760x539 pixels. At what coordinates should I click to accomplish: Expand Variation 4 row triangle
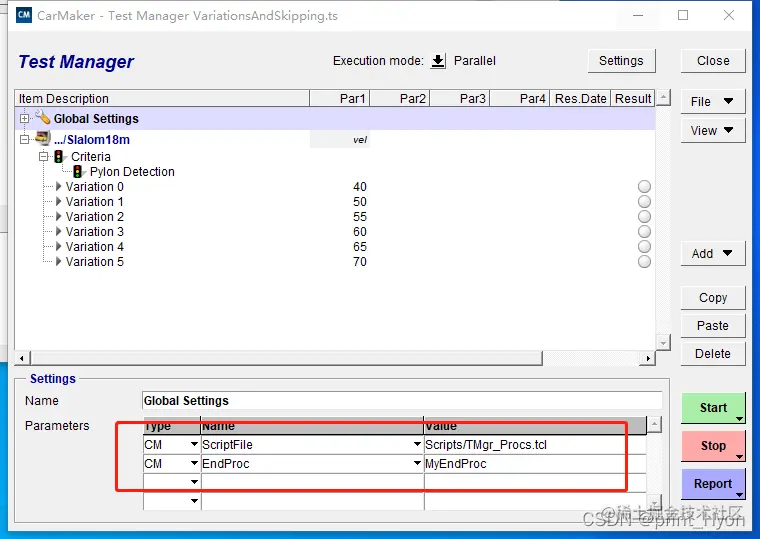pyautogui.click(x=59, y=246)
